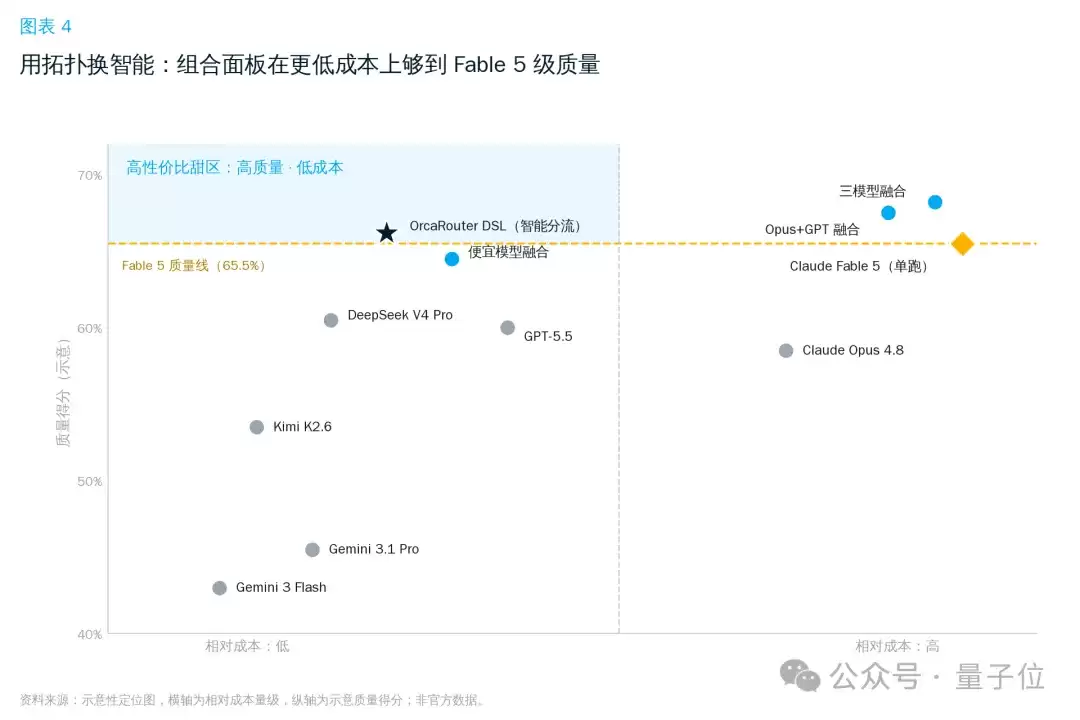The height and width of the screenshot is (720, 1080).
Task: Click the 资料来源 footnote text
Action: (x=252, y=700)
